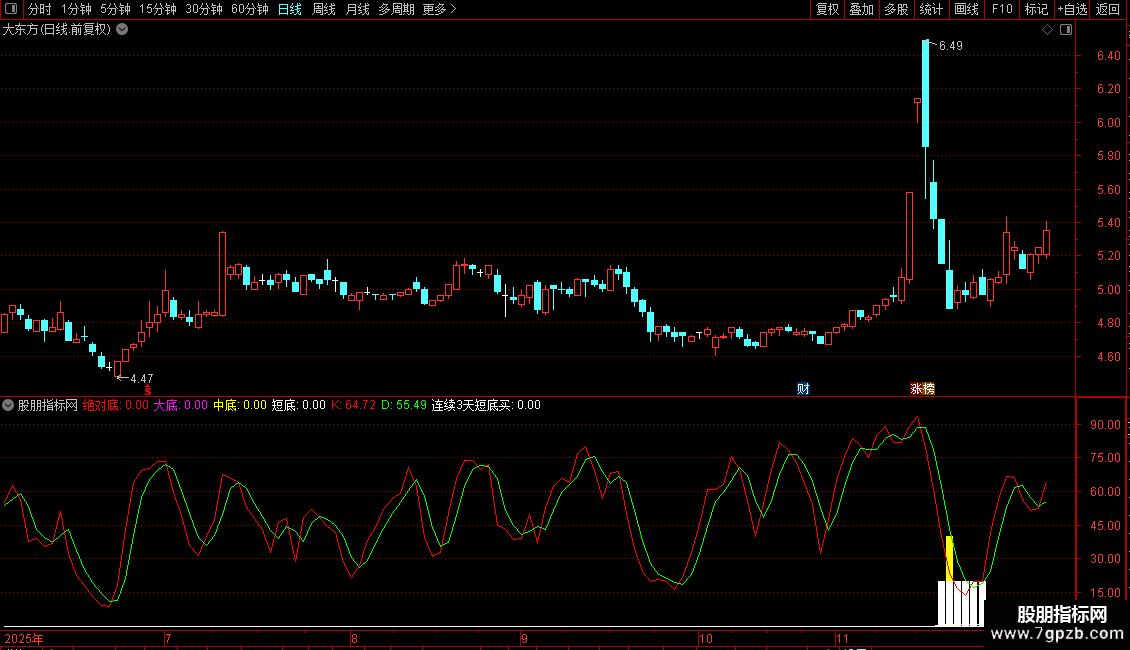Click the 90.00 indicator axis label

tap(1105, 424)
